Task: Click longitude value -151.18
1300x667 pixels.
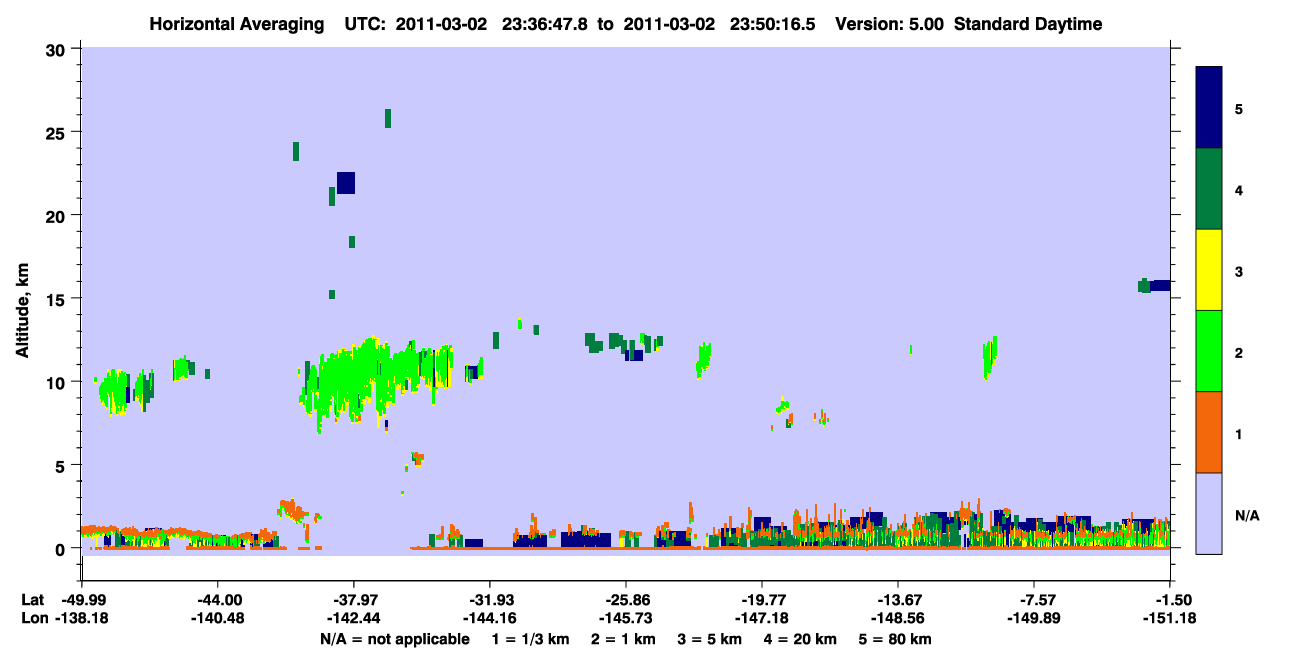Action: [x=1170, y=618]
